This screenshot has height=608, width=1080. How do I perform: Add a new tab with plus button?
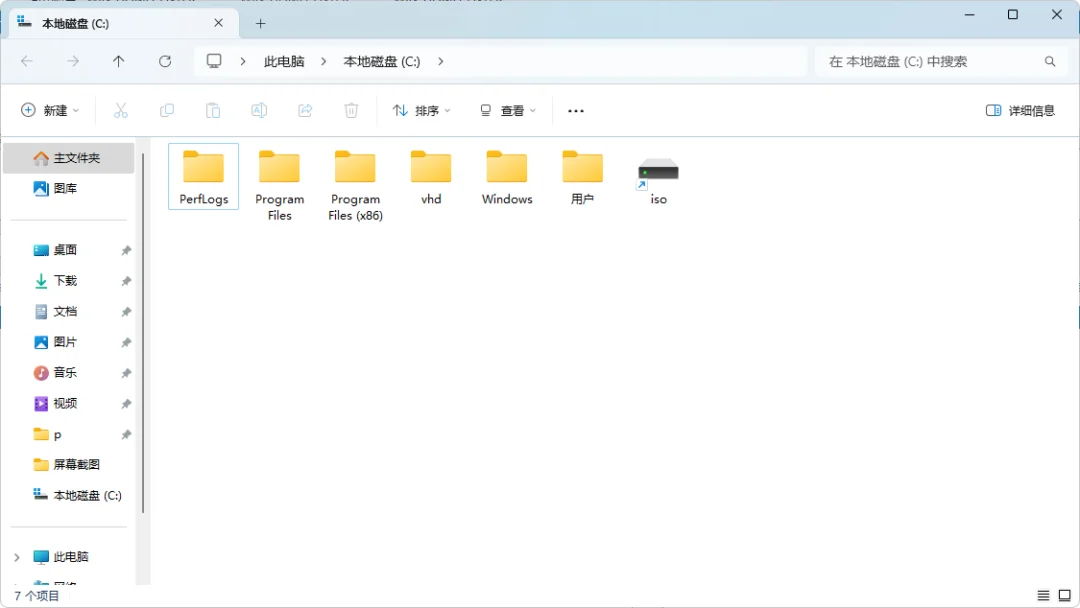click(x=260, y=23)
